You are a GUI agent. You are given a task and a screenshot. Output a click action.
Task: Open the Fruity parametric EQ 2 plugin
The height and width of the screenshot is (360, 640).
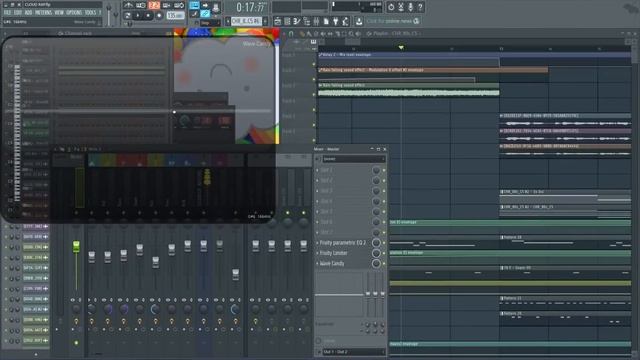[x=343, y=243]
